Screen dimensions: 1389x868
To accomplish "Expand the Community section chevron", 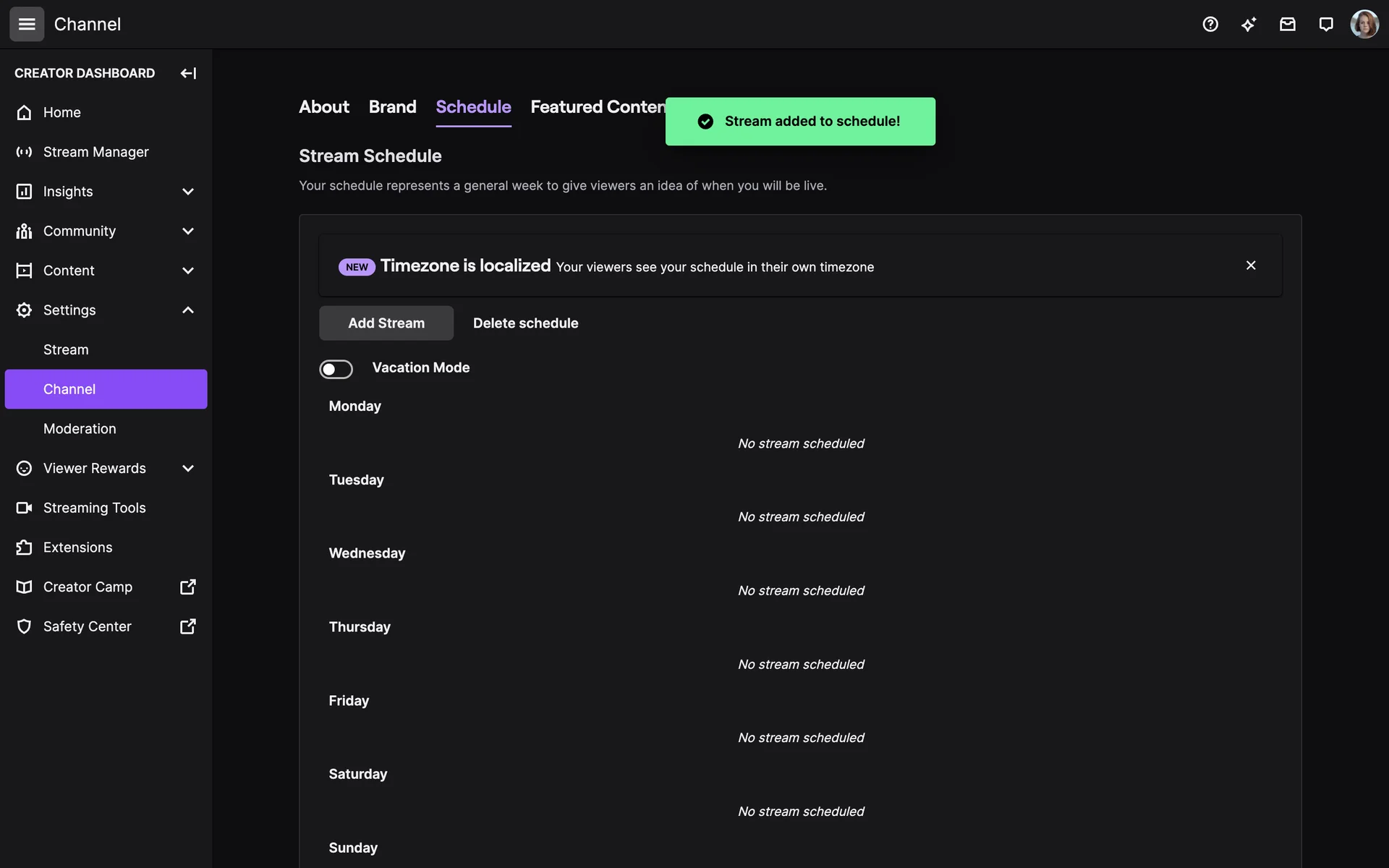I will coord(187,231).
